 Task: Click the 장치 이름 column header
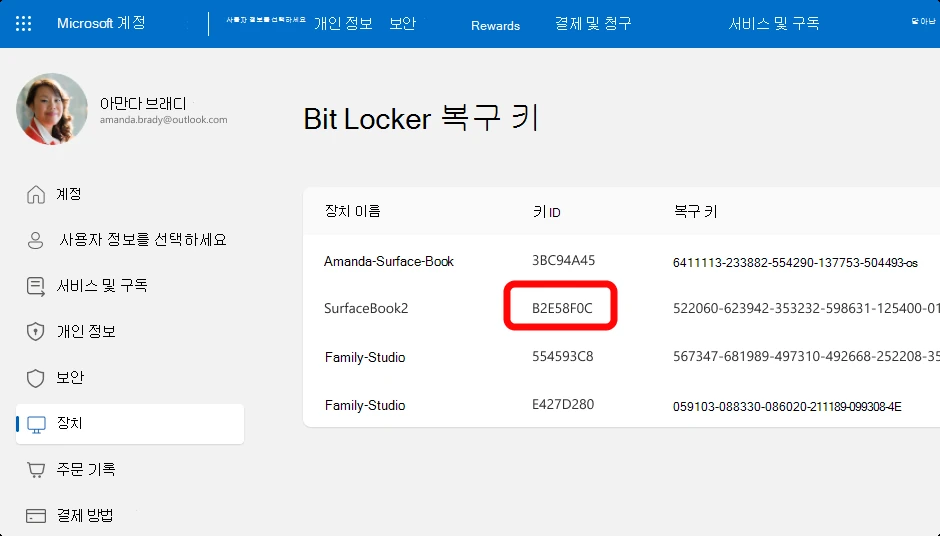352,211
